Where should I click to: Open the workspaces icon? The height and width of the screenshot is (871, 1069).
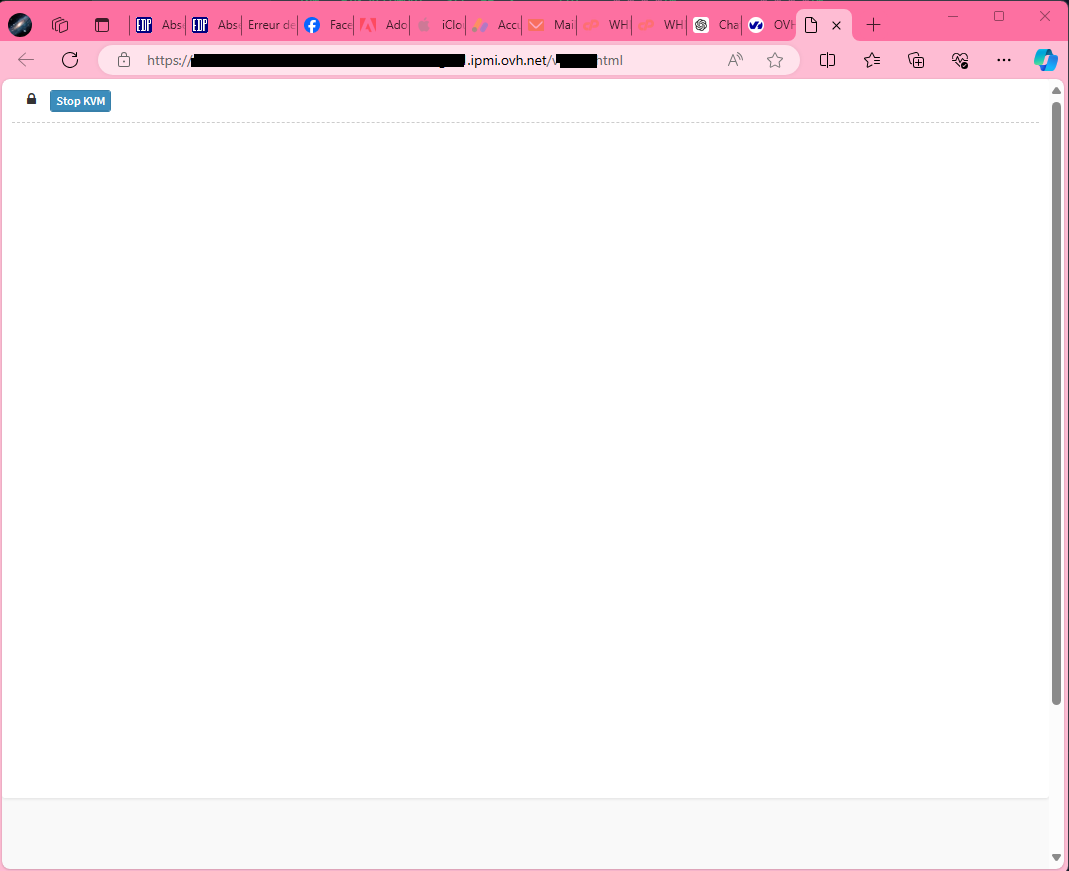coord(60,25)
